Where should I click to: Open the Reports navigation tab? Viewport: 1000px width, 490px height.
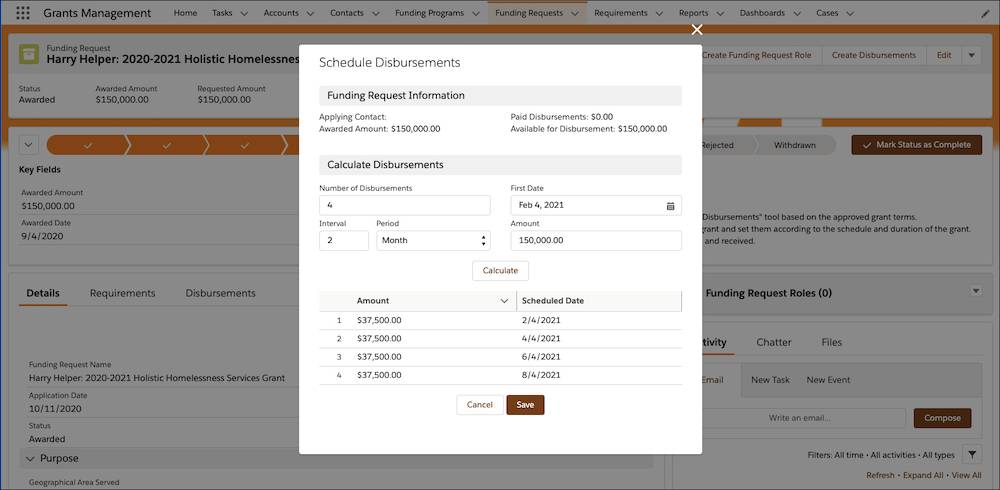693,13
